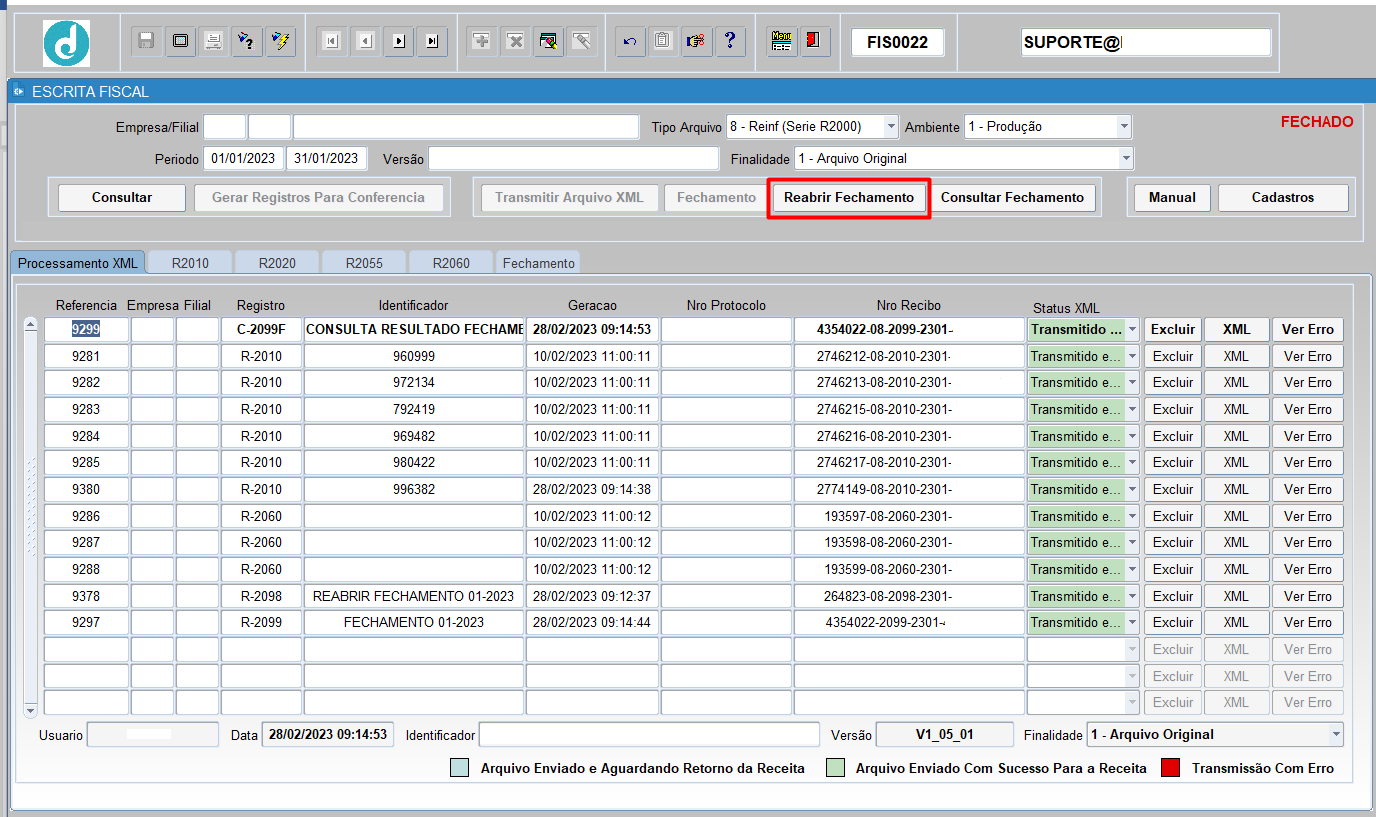This screenshot has height=817, width=1376.
Task: Open Status XML dropdown for reference 9299
Action: coord(1132,329)
